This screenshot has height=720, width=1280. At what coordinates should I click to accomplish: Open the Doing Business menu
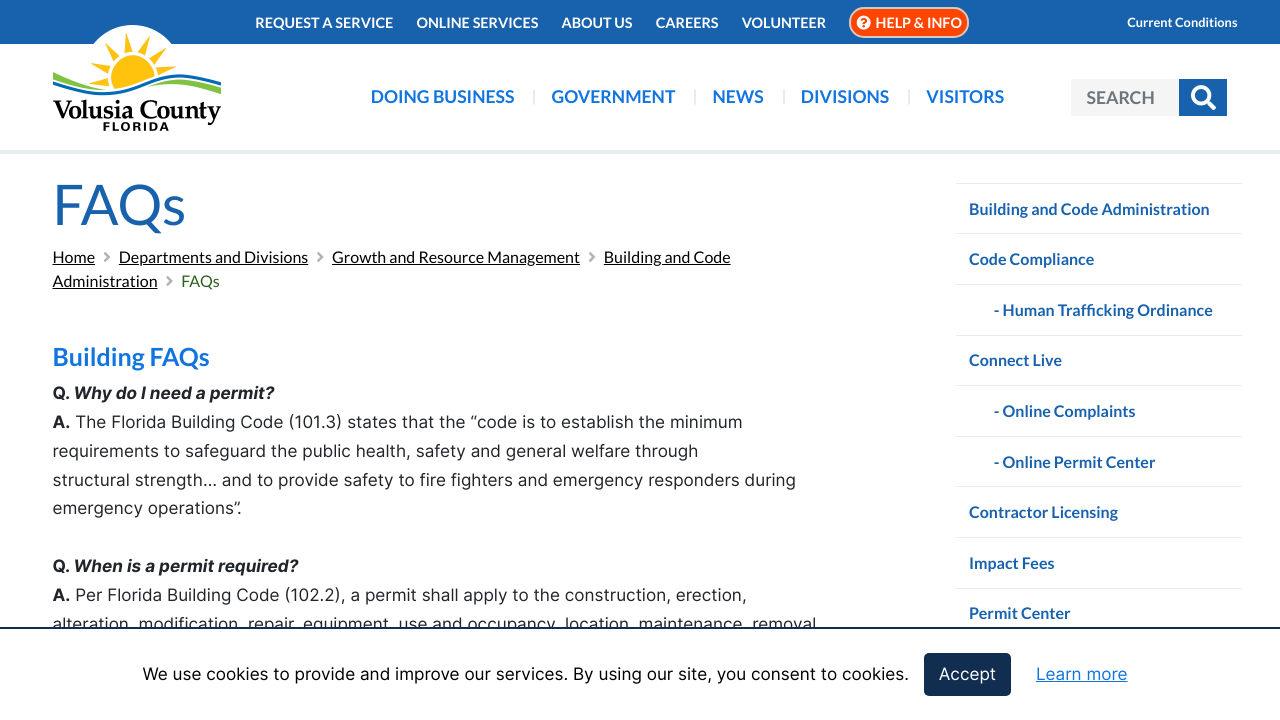point(442,96)
